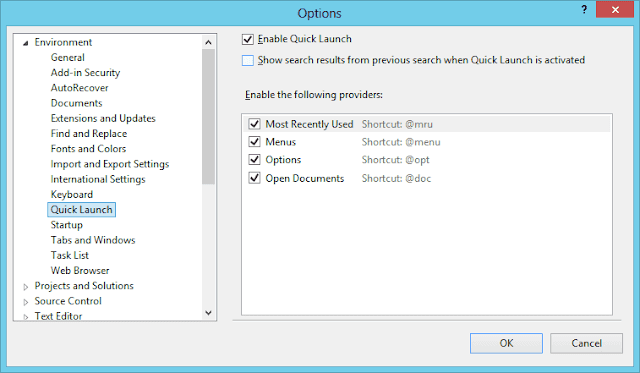
Task: Click the Help question mark icon
Action: [x=584, y=10]
